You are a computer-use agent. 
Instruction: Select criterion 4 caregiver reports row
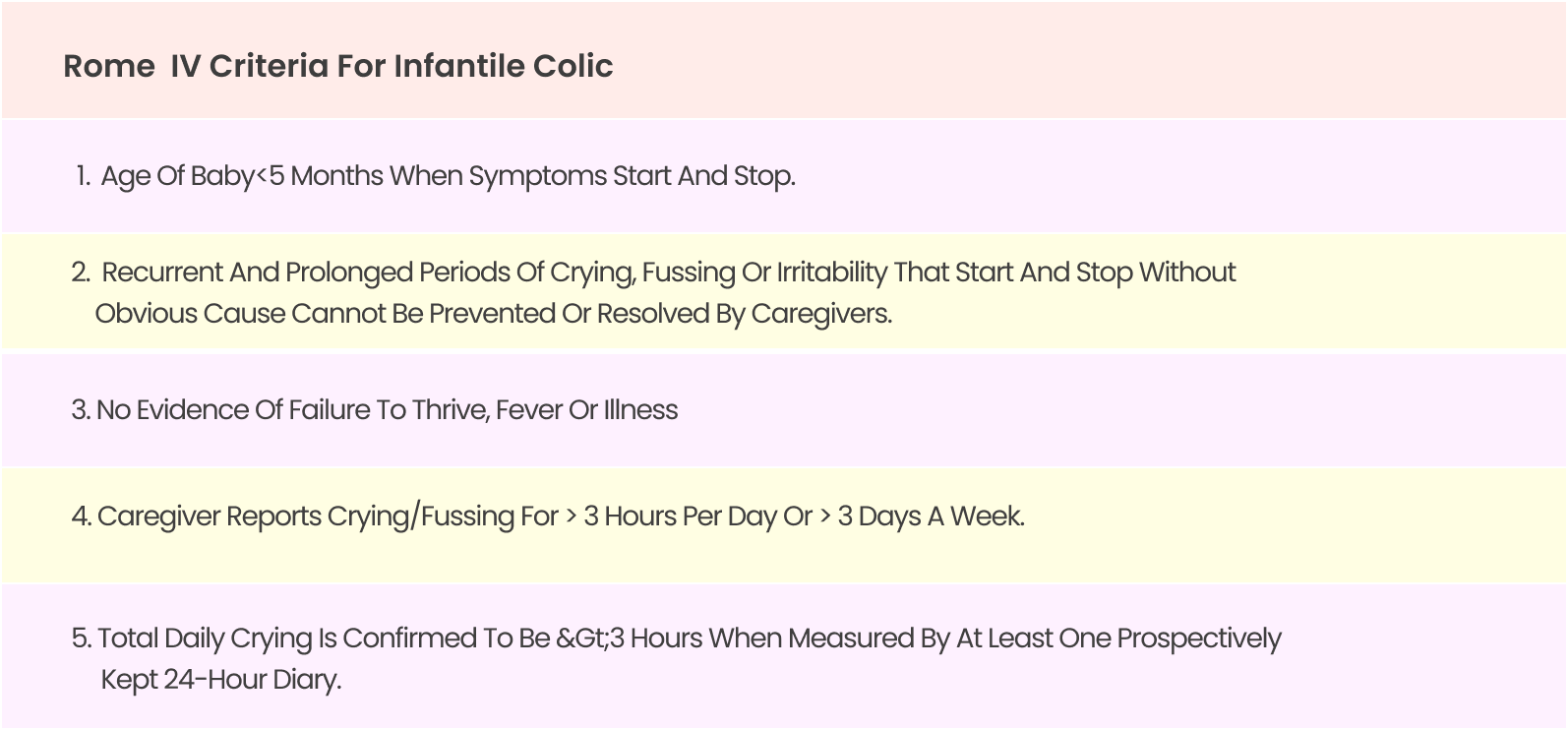[x=548, y=517]
